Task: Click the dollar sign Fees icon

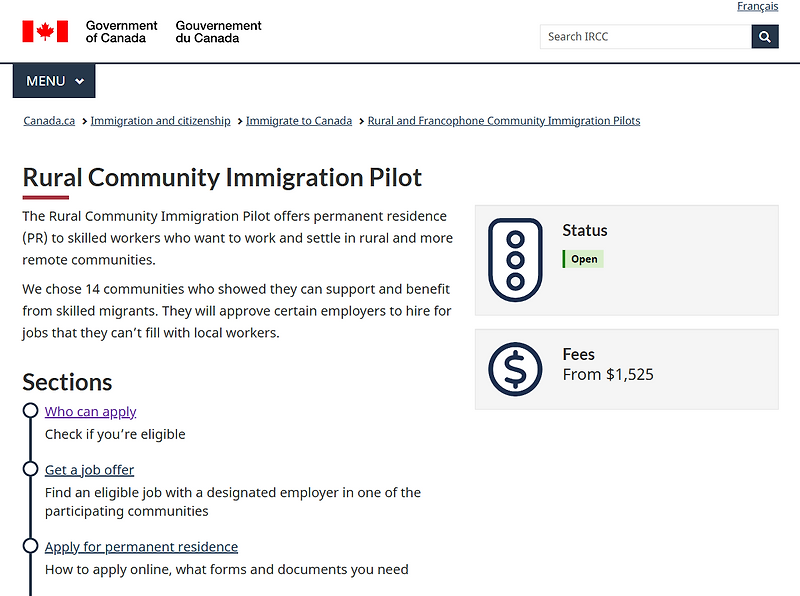Action: [x=515, y=368]
